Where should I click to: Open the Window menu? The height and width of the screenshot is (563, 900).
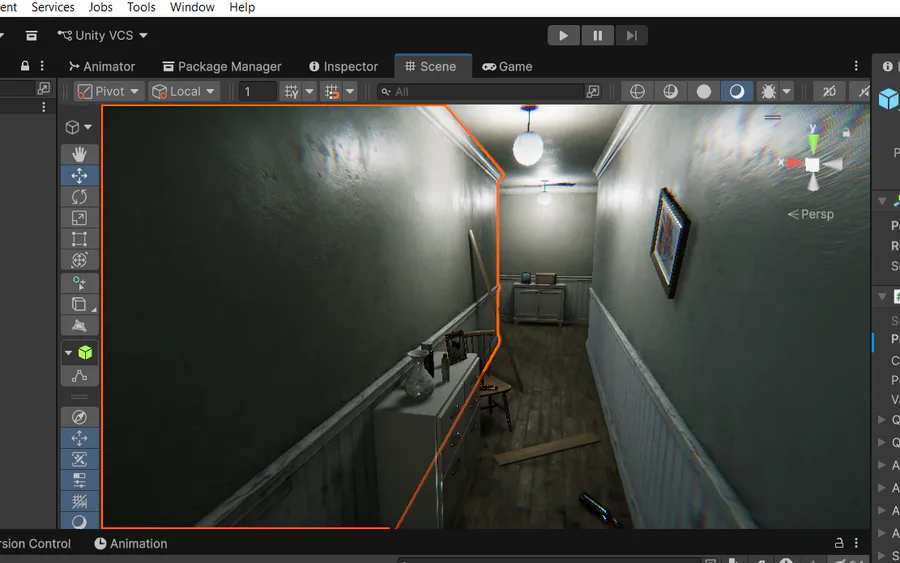point(192,7)
